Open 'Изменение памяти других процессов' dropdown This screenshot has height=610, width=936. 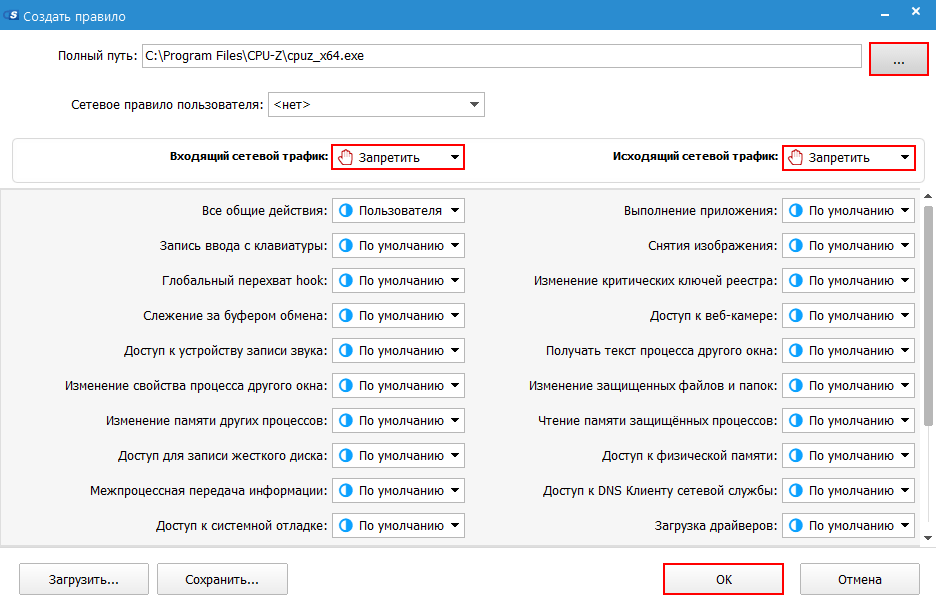pyautogui.click(x=398, y=421)
